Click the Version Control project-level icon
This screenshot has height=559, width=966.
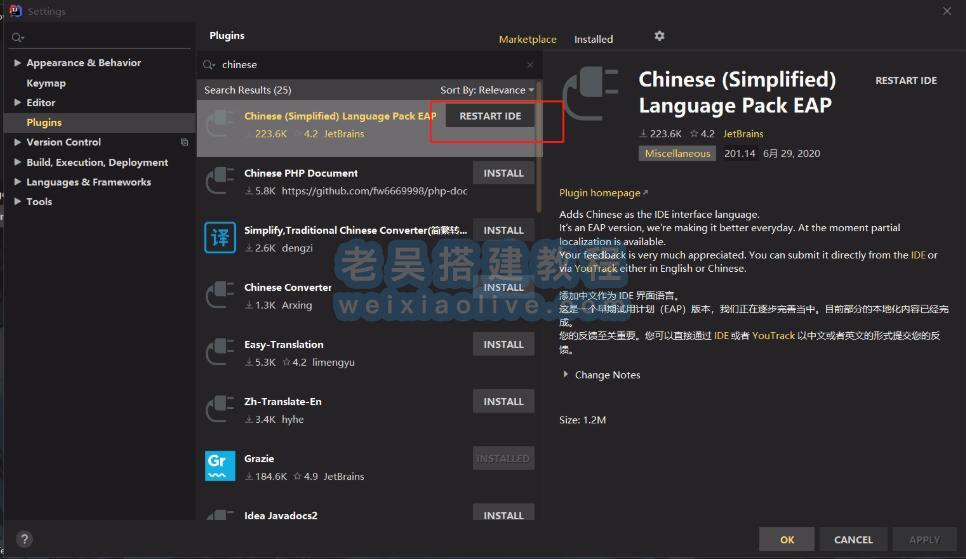[184, 142]
